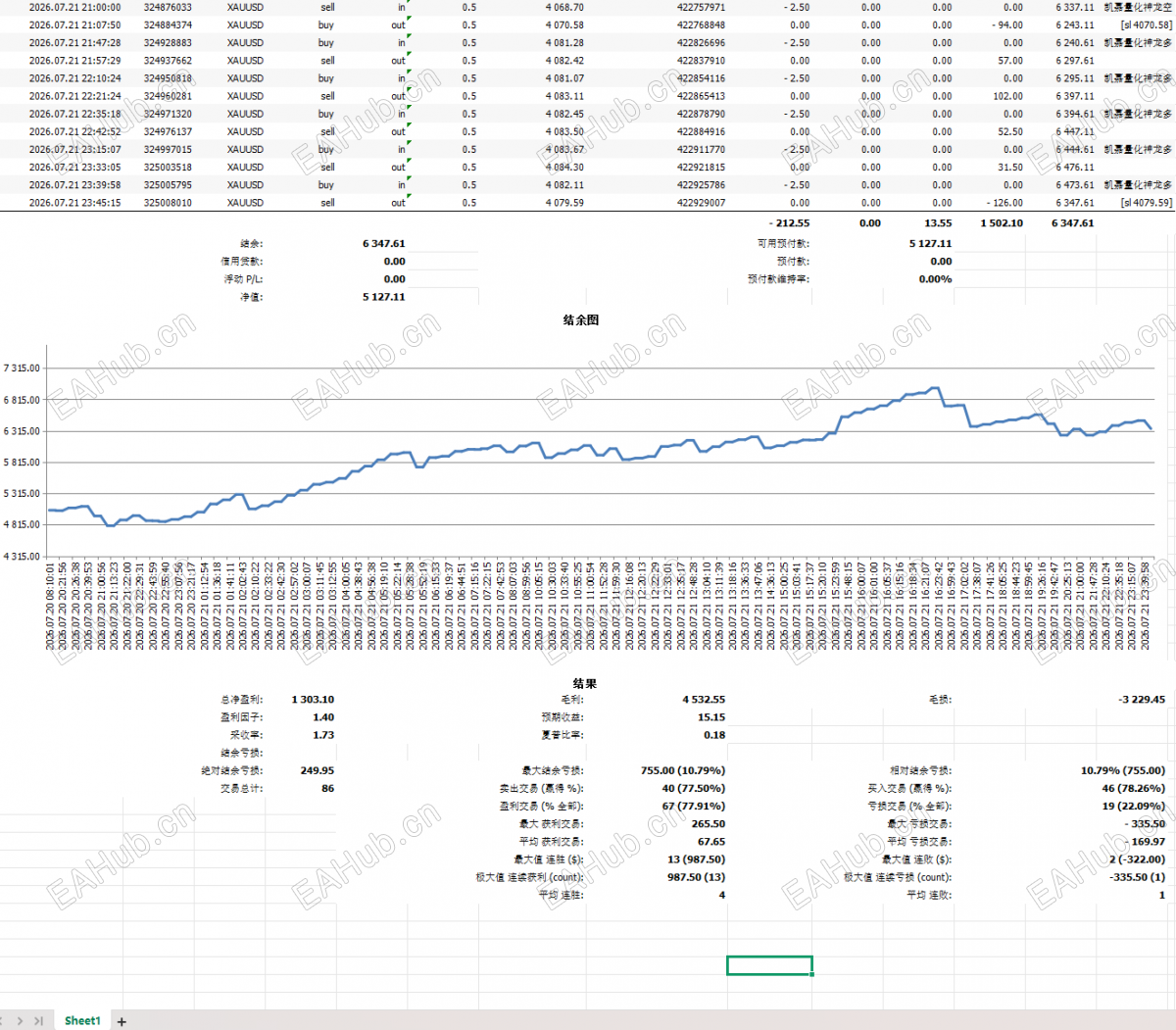Select the green-outlined active cell
1176x1030 pixels.
769,965
